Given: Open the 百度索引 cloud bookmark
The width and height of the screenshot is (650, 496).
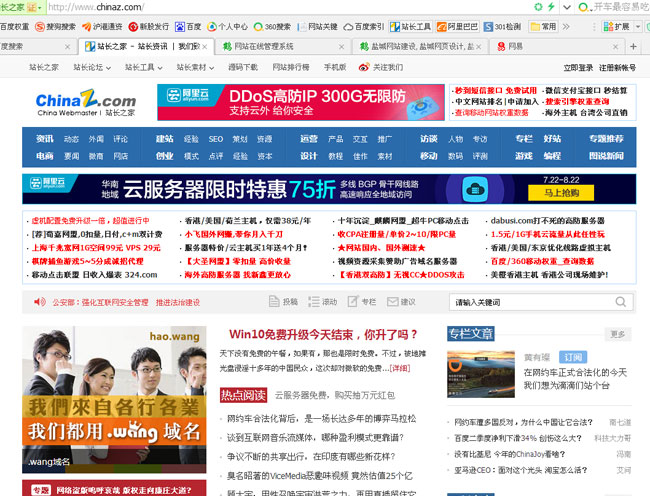Looking at the screenshot, I should click(x=364, y=27).
